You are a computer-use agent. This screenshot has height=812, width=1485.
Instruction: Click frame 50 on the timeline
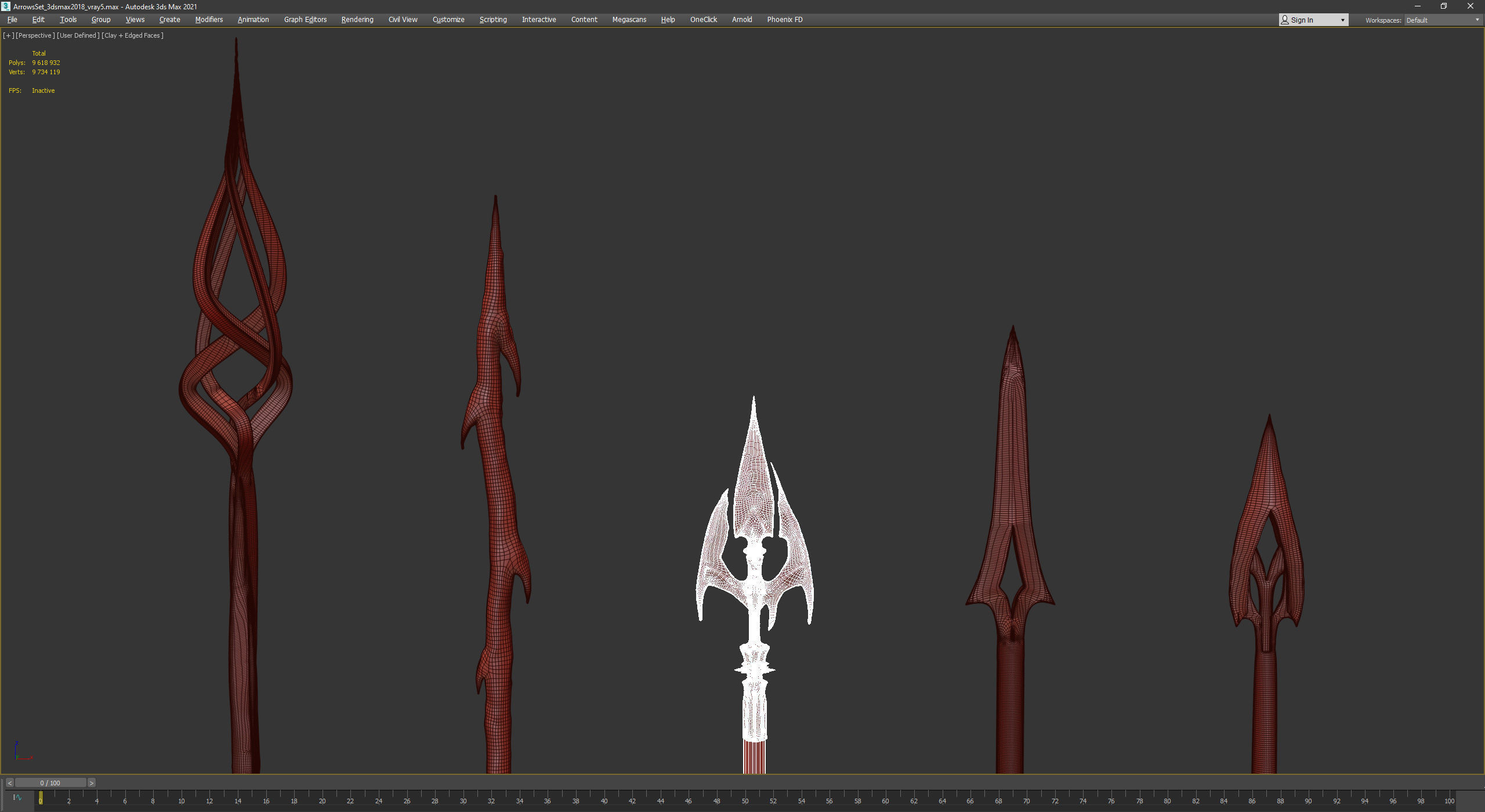745,800
